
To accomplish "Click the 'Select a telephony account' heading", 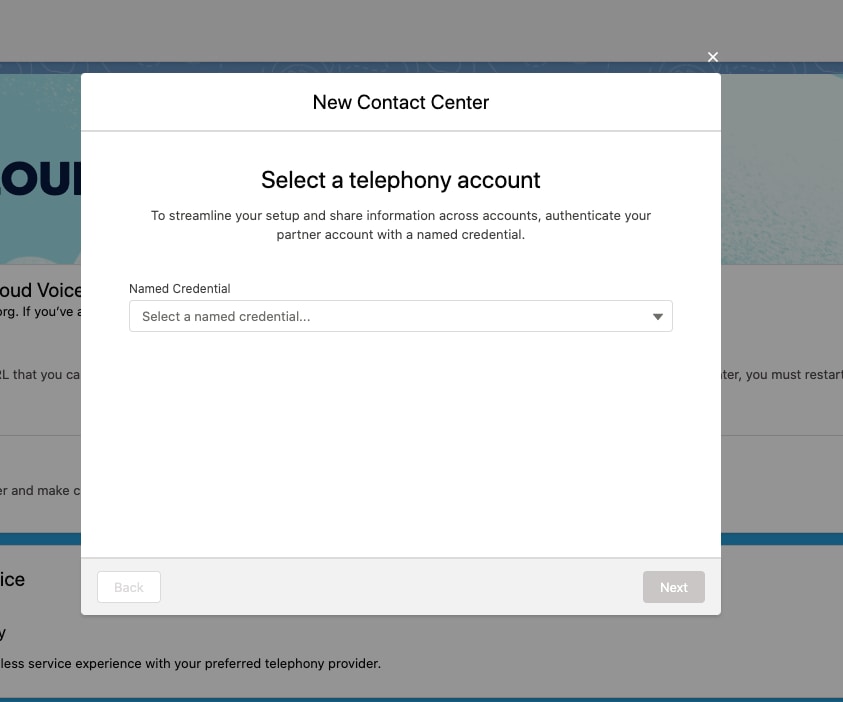I will coord(401,180).
